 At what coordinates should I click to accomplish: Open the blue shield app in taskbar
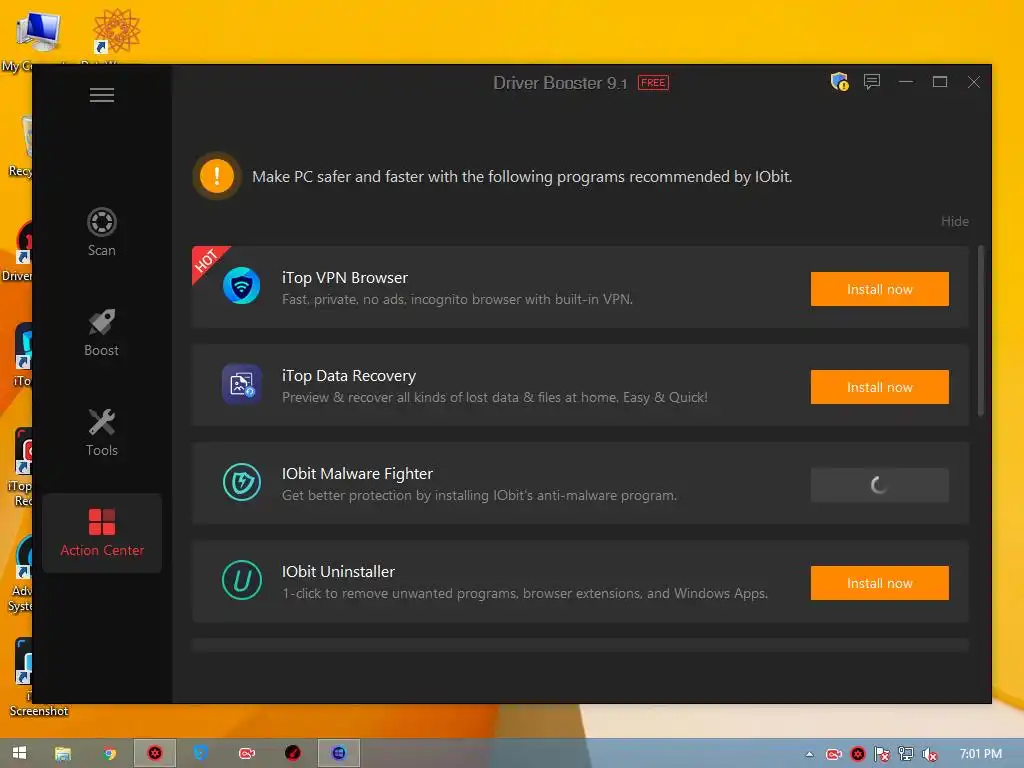point(201,754)
